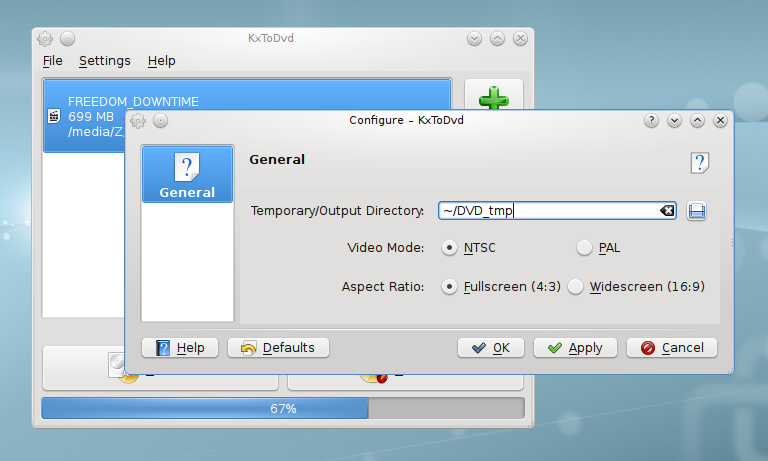Click the green plus add button in KxToDvd
768x461 pixels.
pyautogui.click(x=494, y=97)
